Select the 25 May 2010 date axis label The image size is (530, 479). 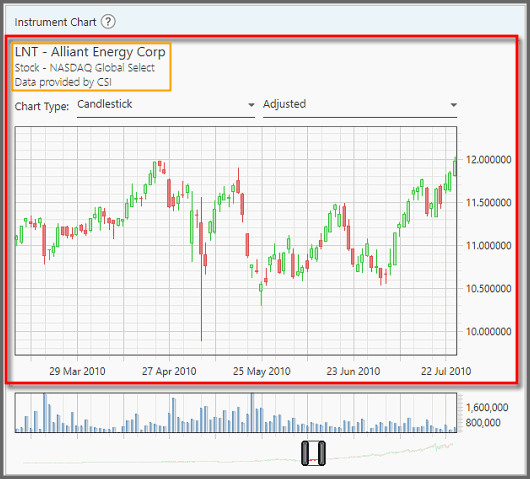(262, 371)
